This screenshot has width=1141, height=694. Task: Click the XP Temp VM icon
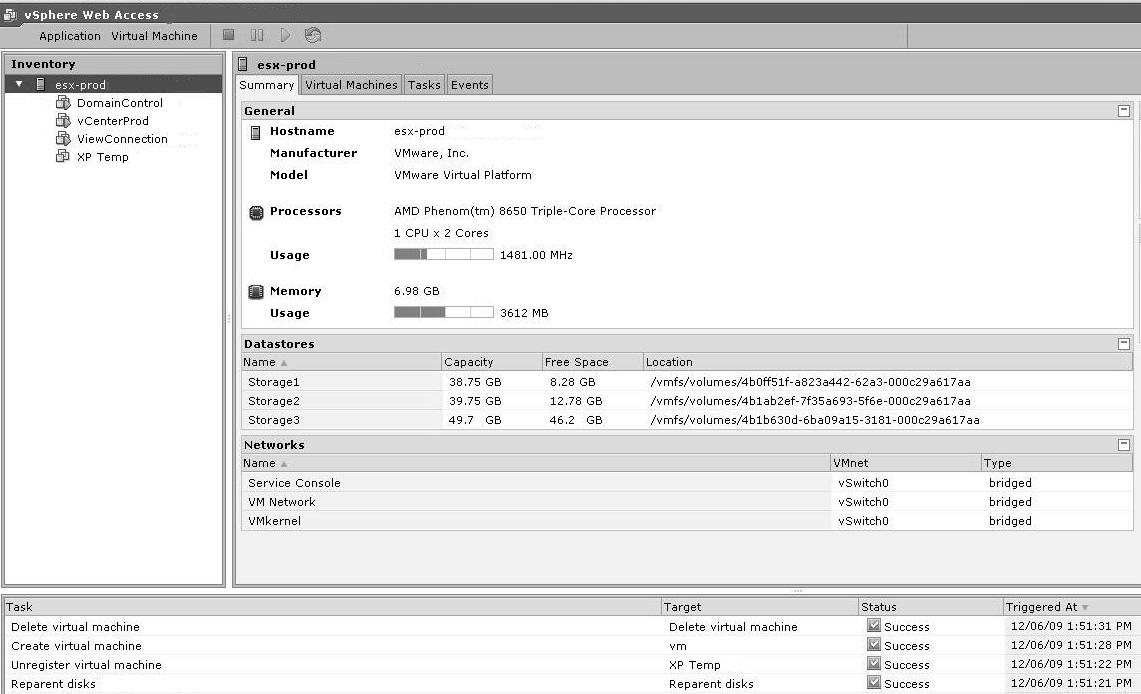point(63,156)
